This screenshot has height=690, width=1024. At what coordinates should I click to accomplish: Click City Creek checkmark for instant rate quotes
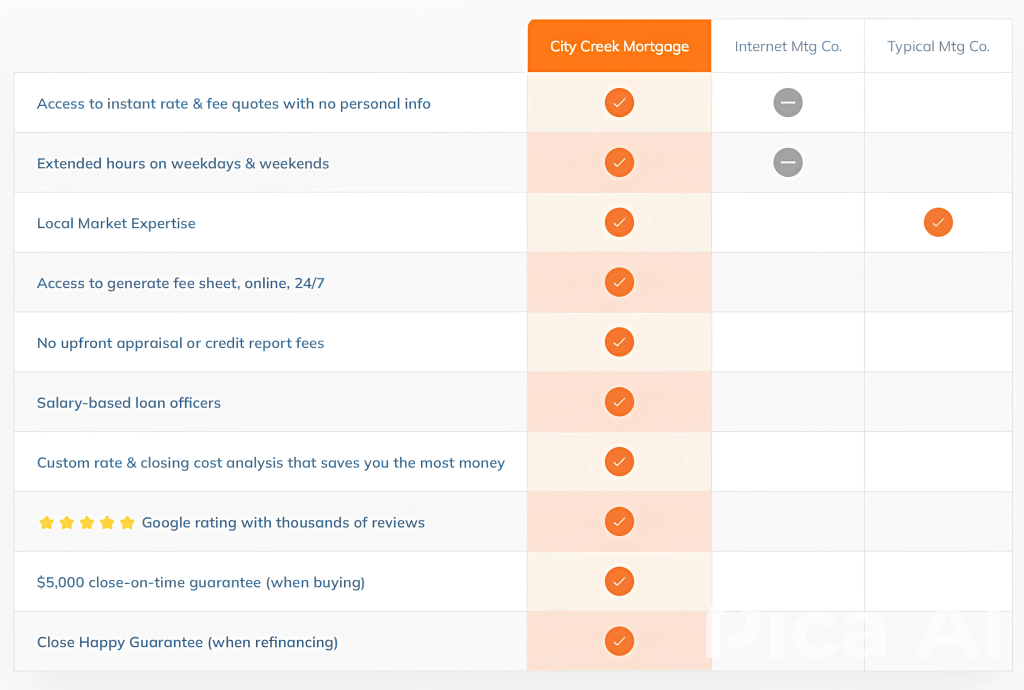click(x=619, y=103)
